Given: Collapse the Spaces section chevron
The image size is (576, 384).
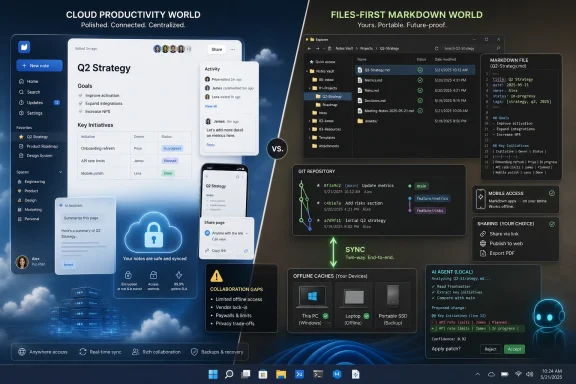Looking at the screenshot, I should (60, 172).
